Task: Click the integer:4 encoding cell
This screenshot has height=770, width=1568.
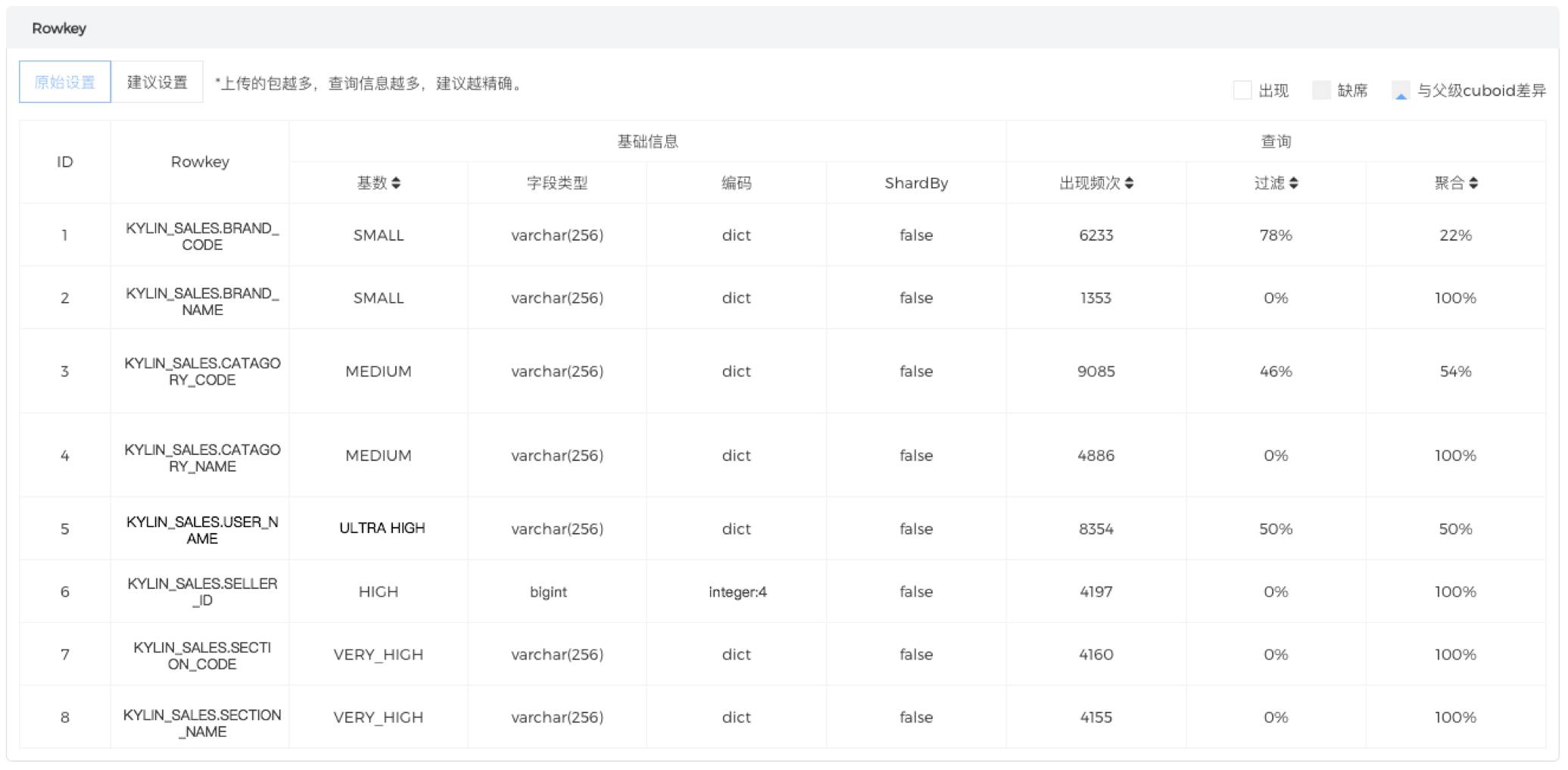Action: [x=737, y=591]
